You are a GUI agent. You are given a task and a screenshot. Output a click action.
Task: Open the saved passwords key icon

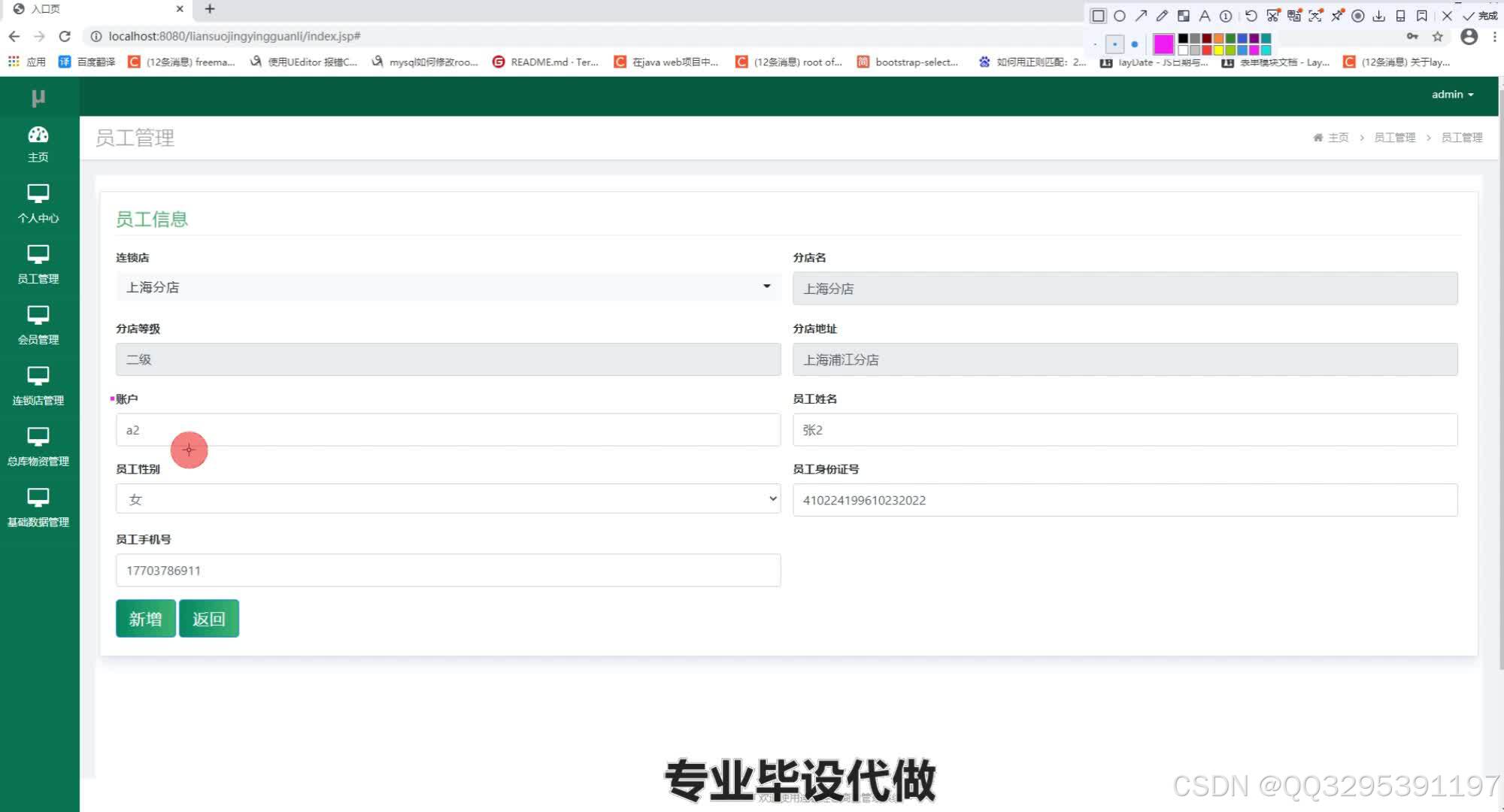(1412, 36)
